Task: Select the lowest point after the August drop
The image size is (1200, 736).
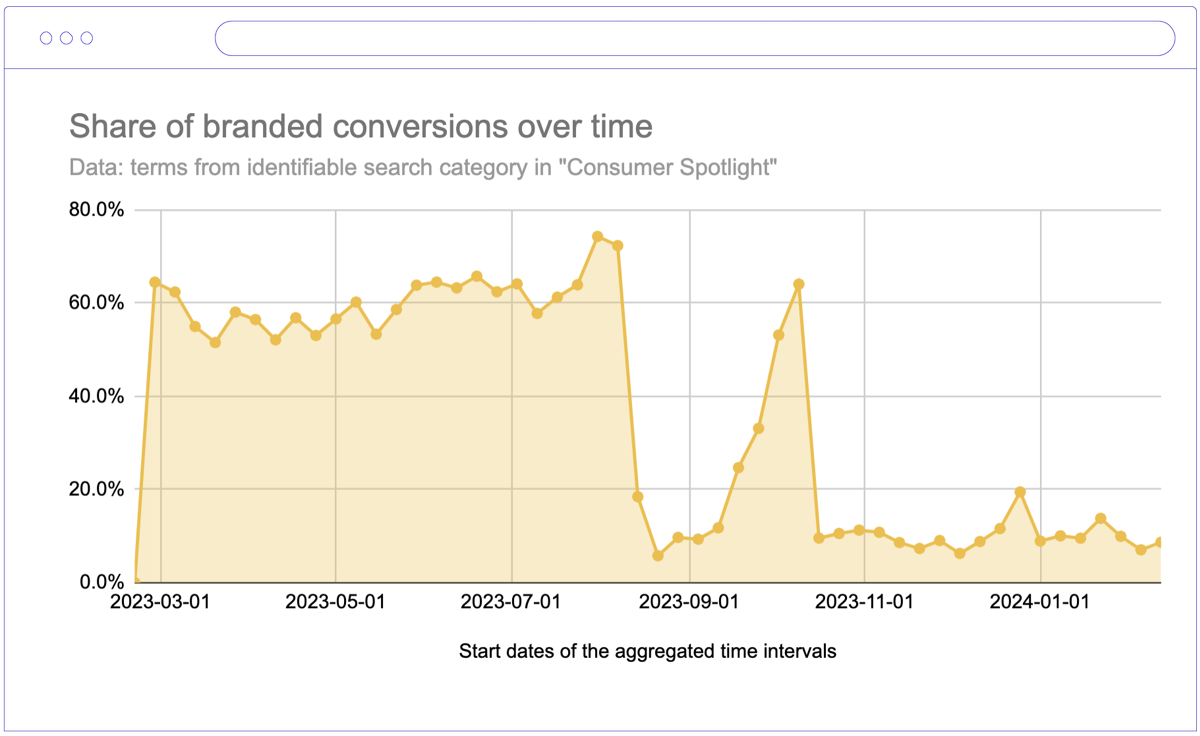Action: coord(658,555)
